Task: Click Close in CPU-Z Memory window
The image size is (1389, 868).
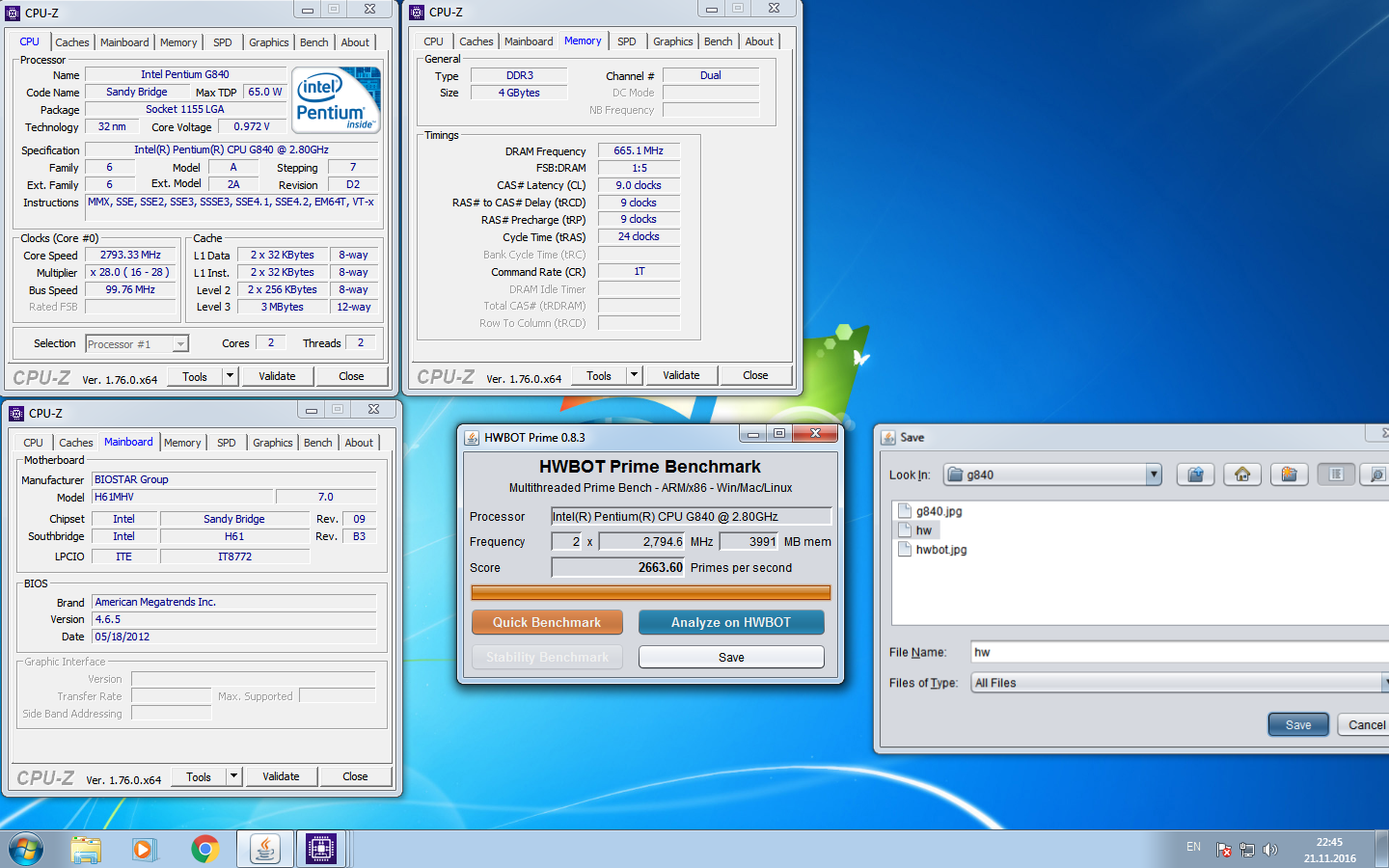Action: point(755,375)
